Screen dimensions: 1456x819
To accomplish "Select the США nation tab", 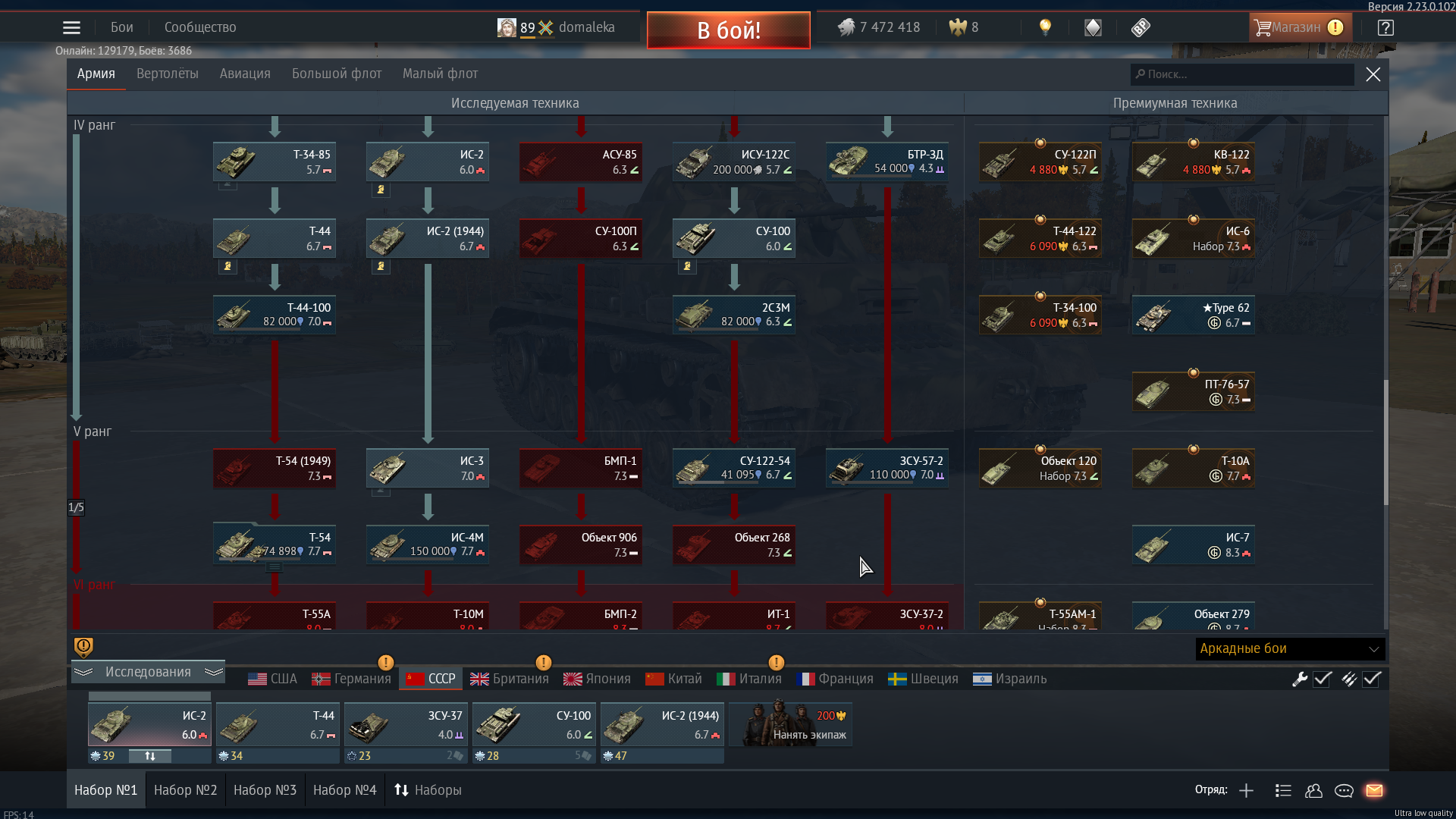I will (x=272, y=679).
